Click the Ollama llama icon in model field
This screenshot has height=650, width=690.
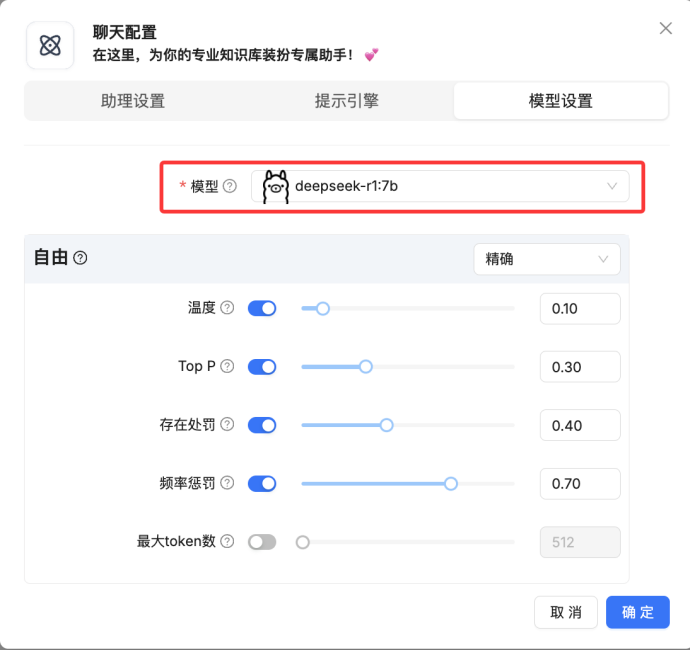[275, 187]
